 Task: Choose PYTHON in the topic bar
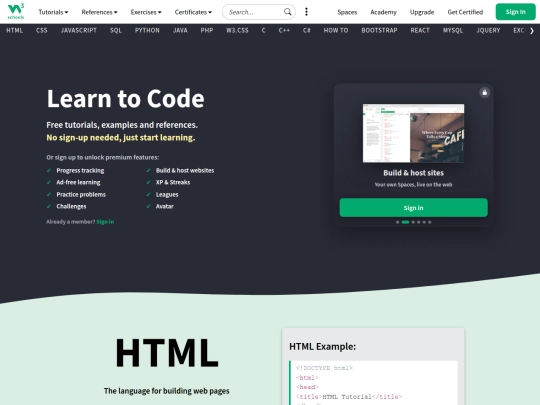pyautogui.click(x=147, y=30)
